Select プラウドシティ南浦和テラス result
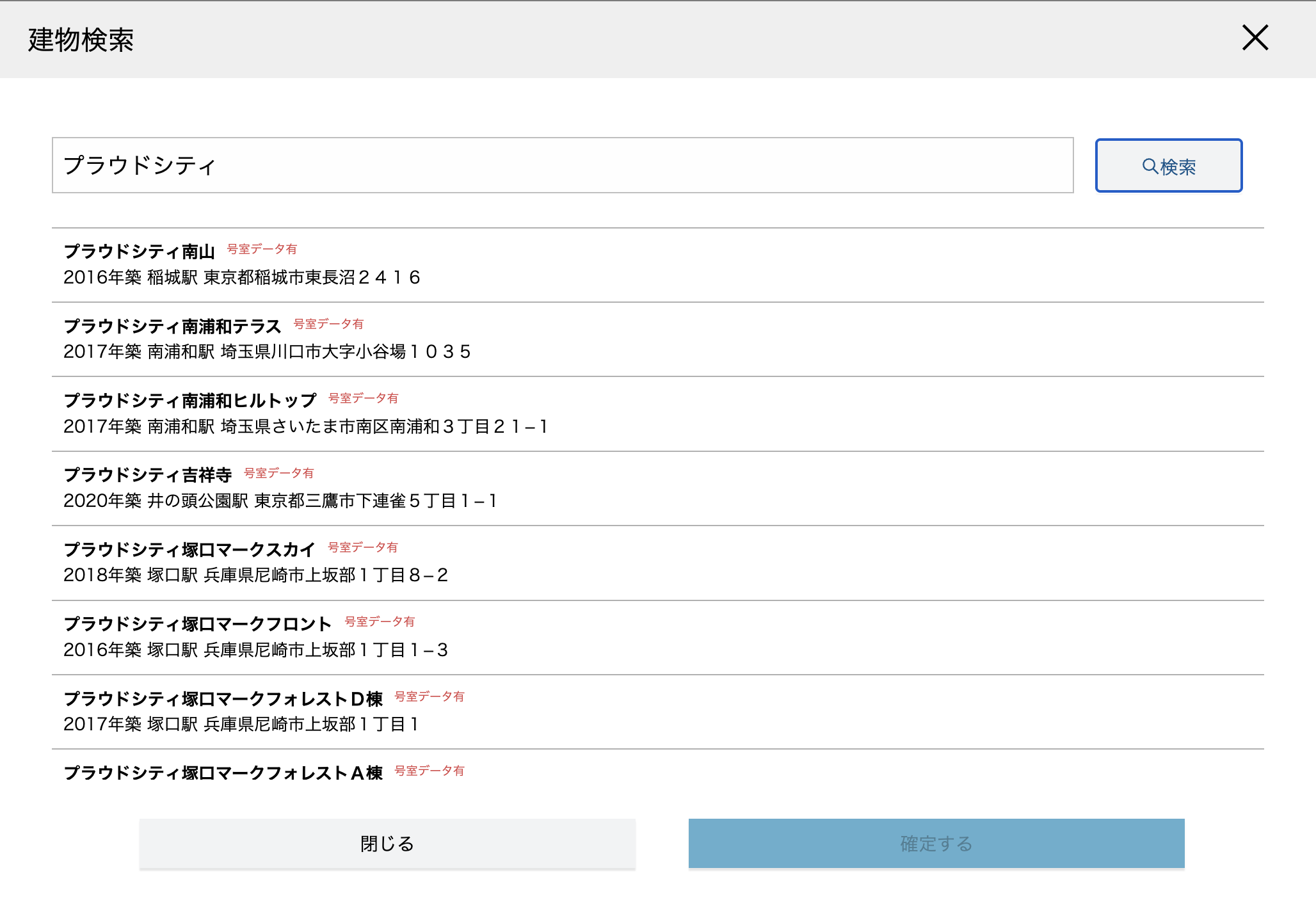 172,326
